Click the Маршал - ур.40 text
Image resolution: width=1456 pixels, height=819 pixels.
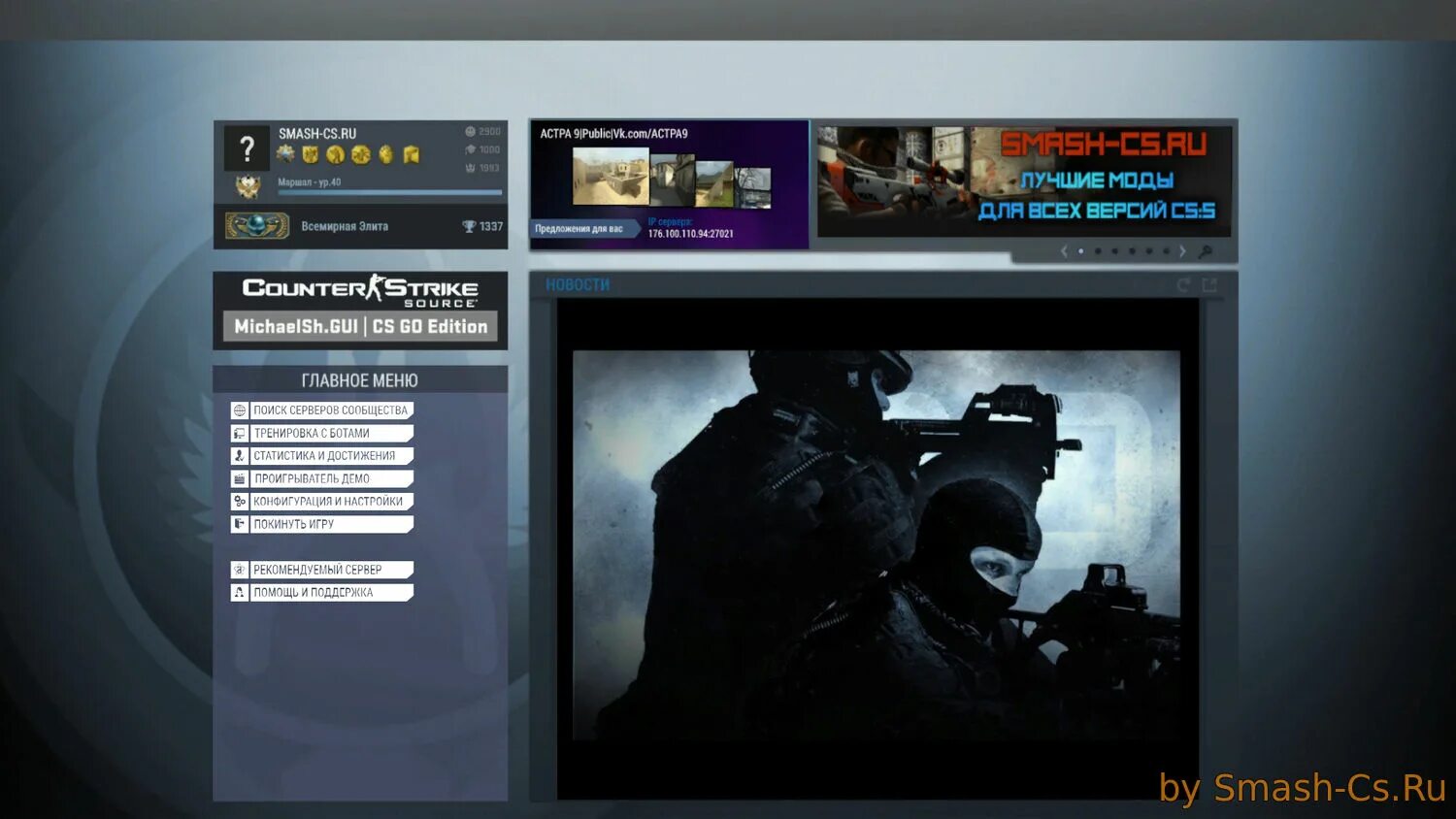point(310,181)
